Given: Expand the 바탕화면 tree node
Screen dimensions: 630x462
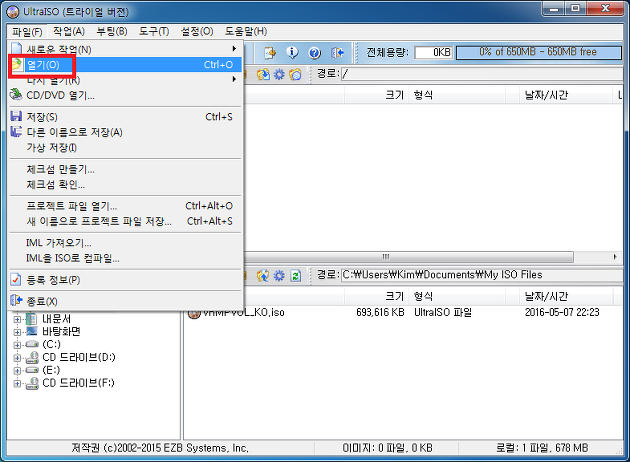Looking at the screenshot, I should point(17,332).
